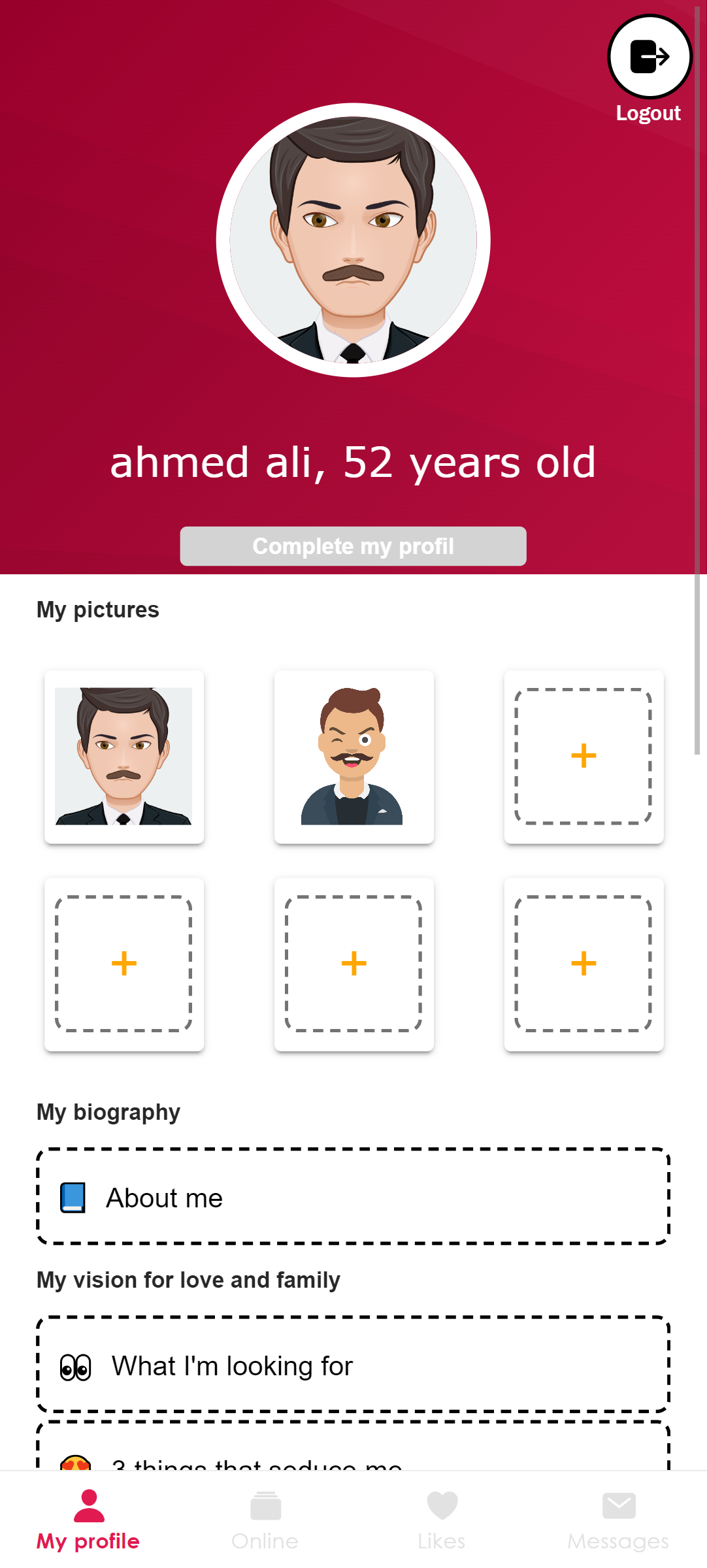Open the Messages envelope tab
707x1568 pixels.
618,1520
